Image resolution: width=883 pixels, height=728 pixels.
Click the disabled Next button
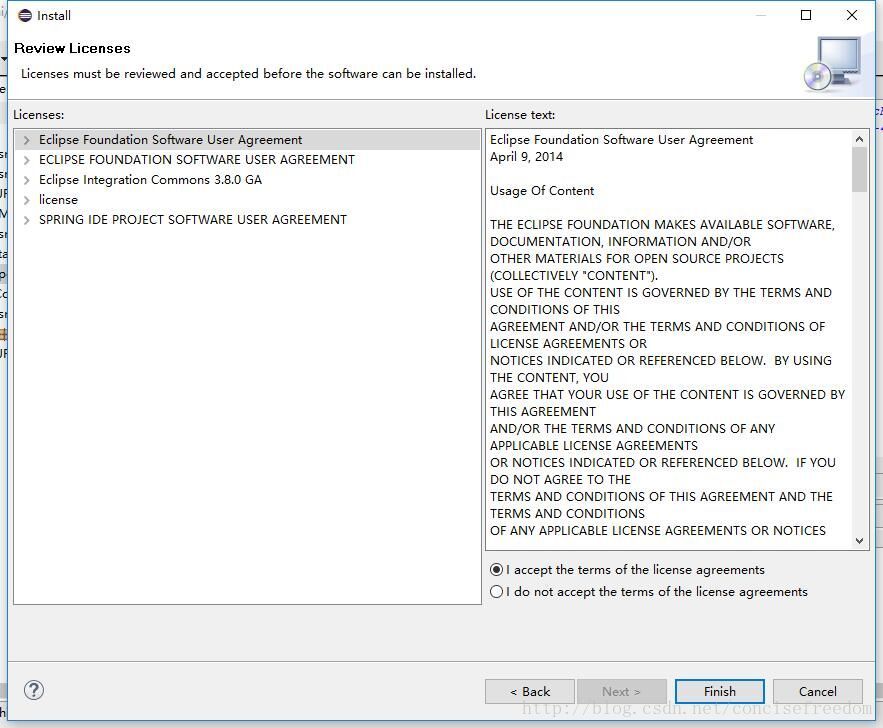[x=621, y=691]
